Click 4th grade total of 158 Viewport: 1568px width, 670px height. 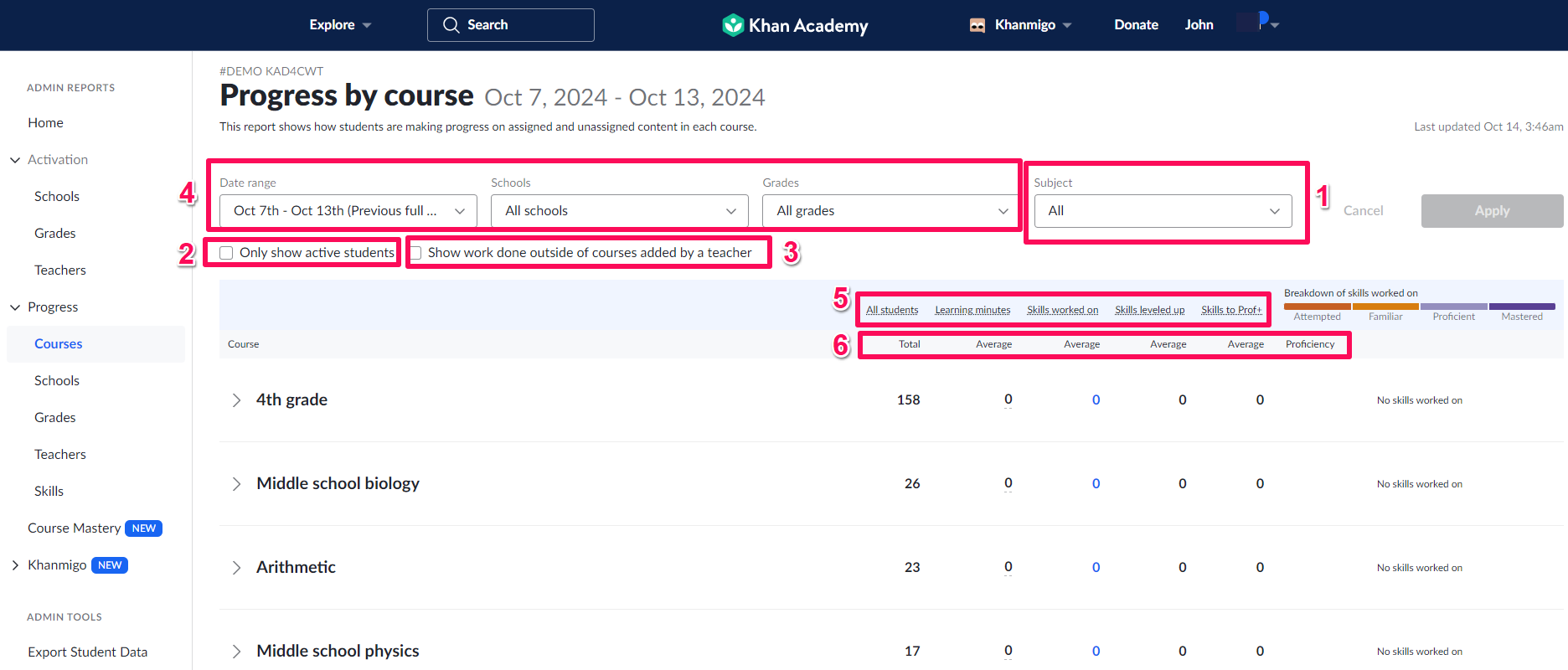909,400
